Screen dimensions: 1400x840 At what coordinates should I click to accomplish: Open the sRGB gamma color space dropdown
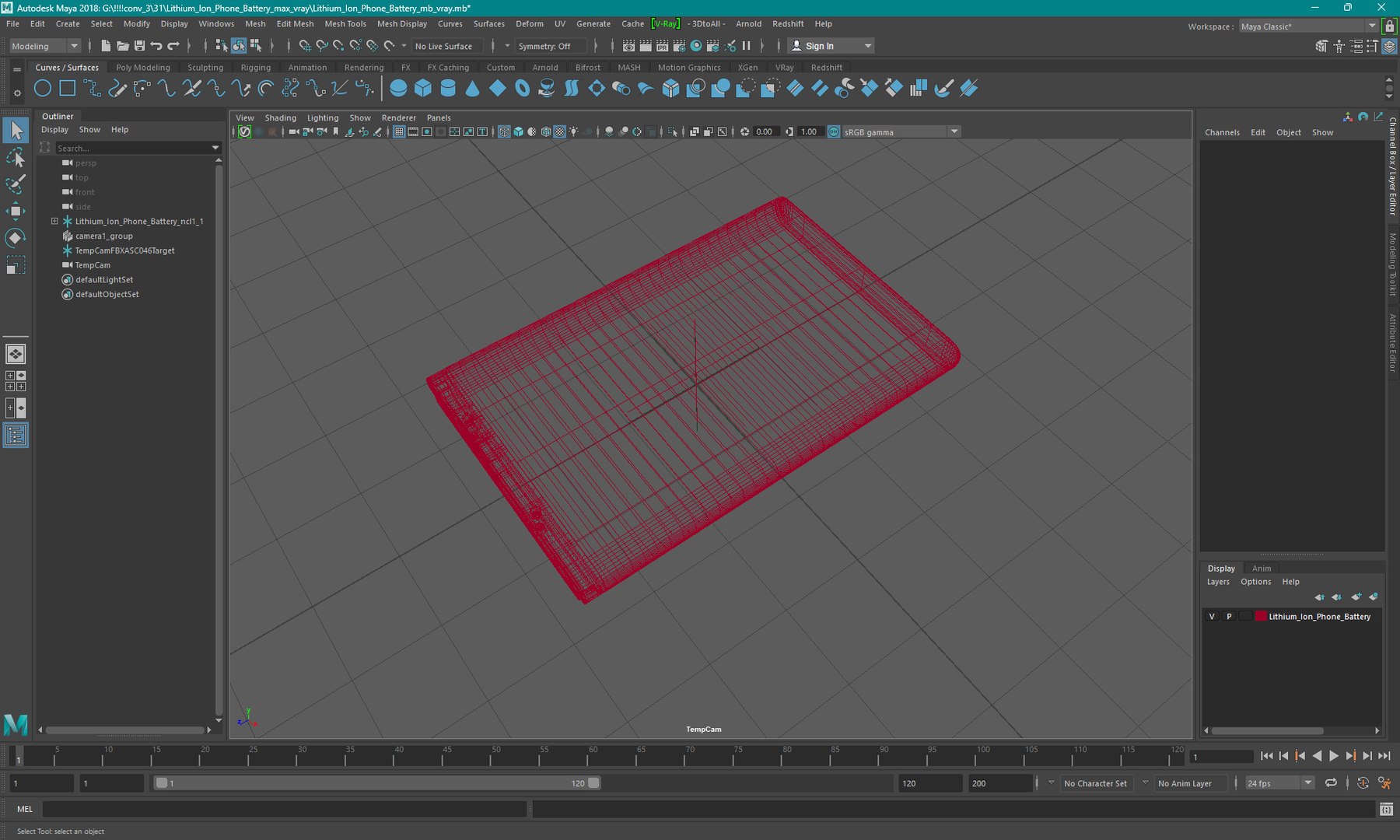[x=901, y=132]
